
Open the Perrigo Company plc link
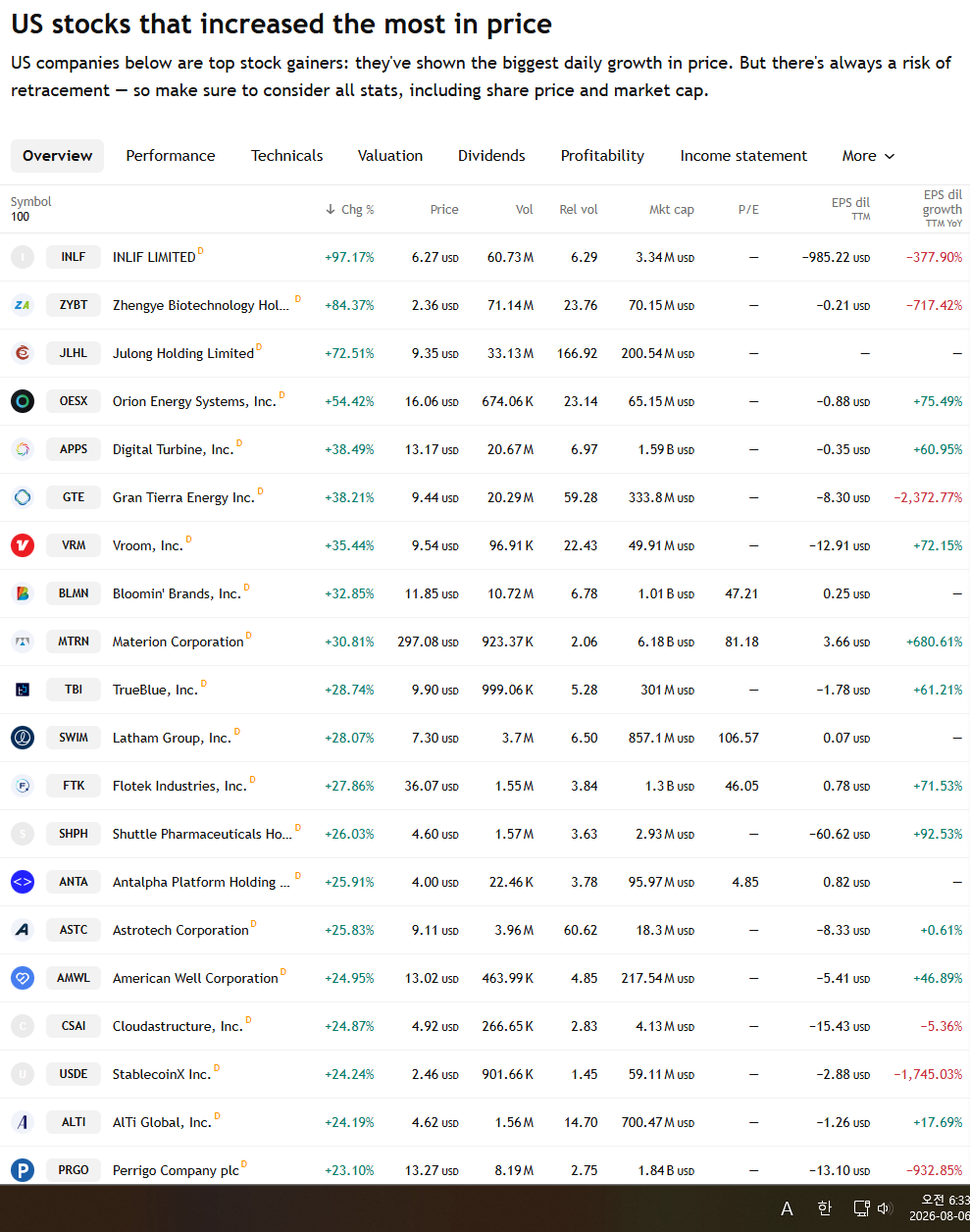(176, 1171)
